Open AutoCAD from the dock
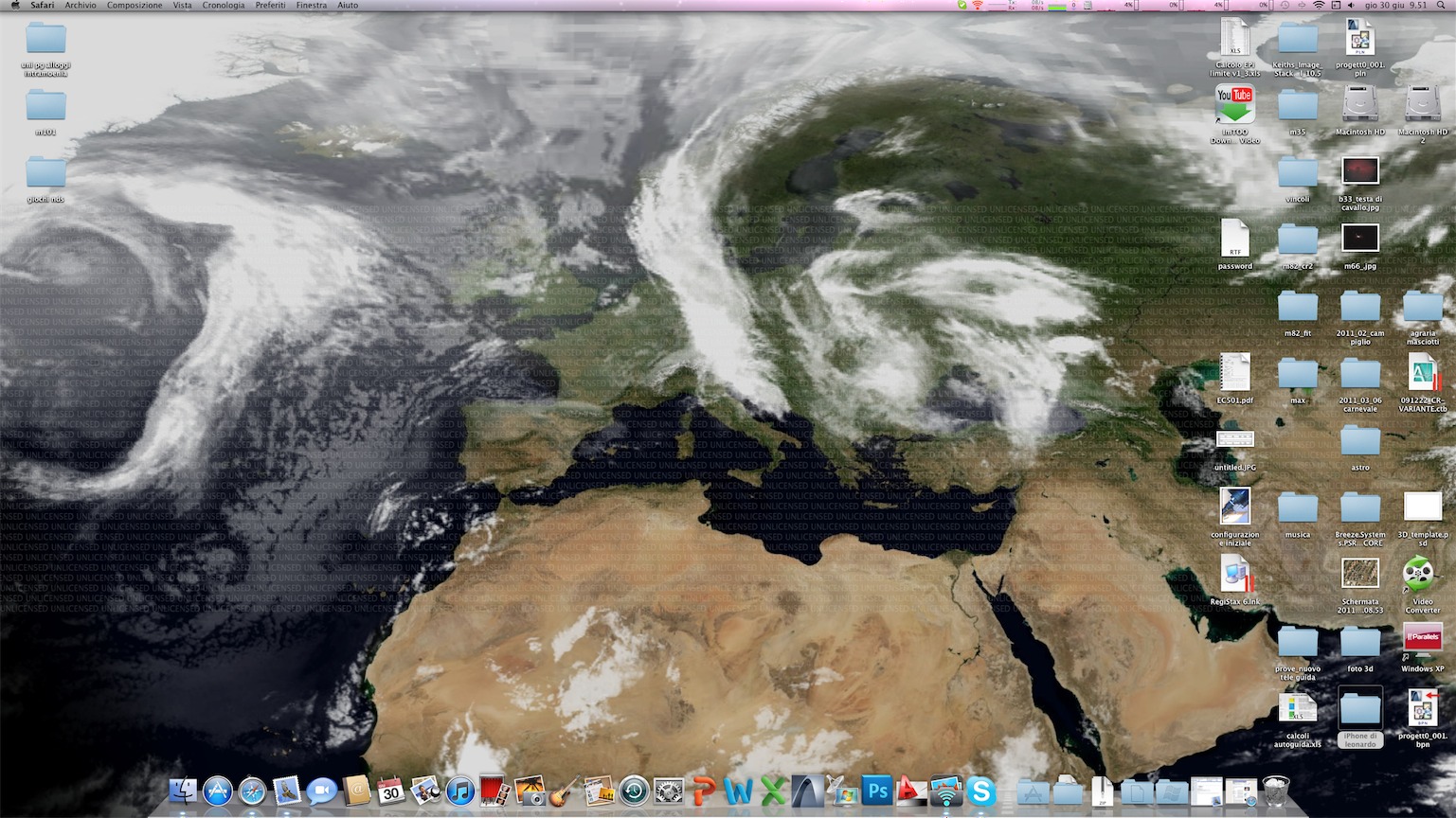Viewport: 1456px width, 818px height. (x=911, y=791)
